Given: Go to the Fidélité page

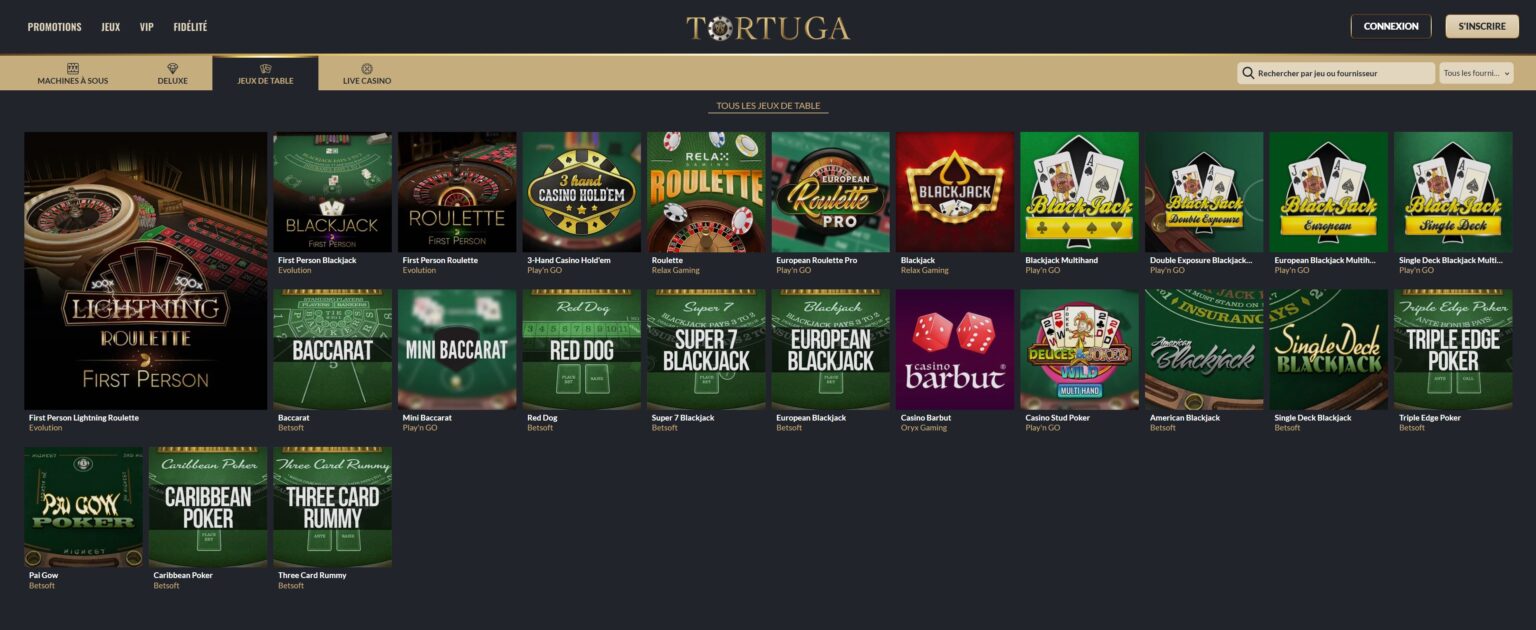Looking at the screenshot, I should [190, 27].
